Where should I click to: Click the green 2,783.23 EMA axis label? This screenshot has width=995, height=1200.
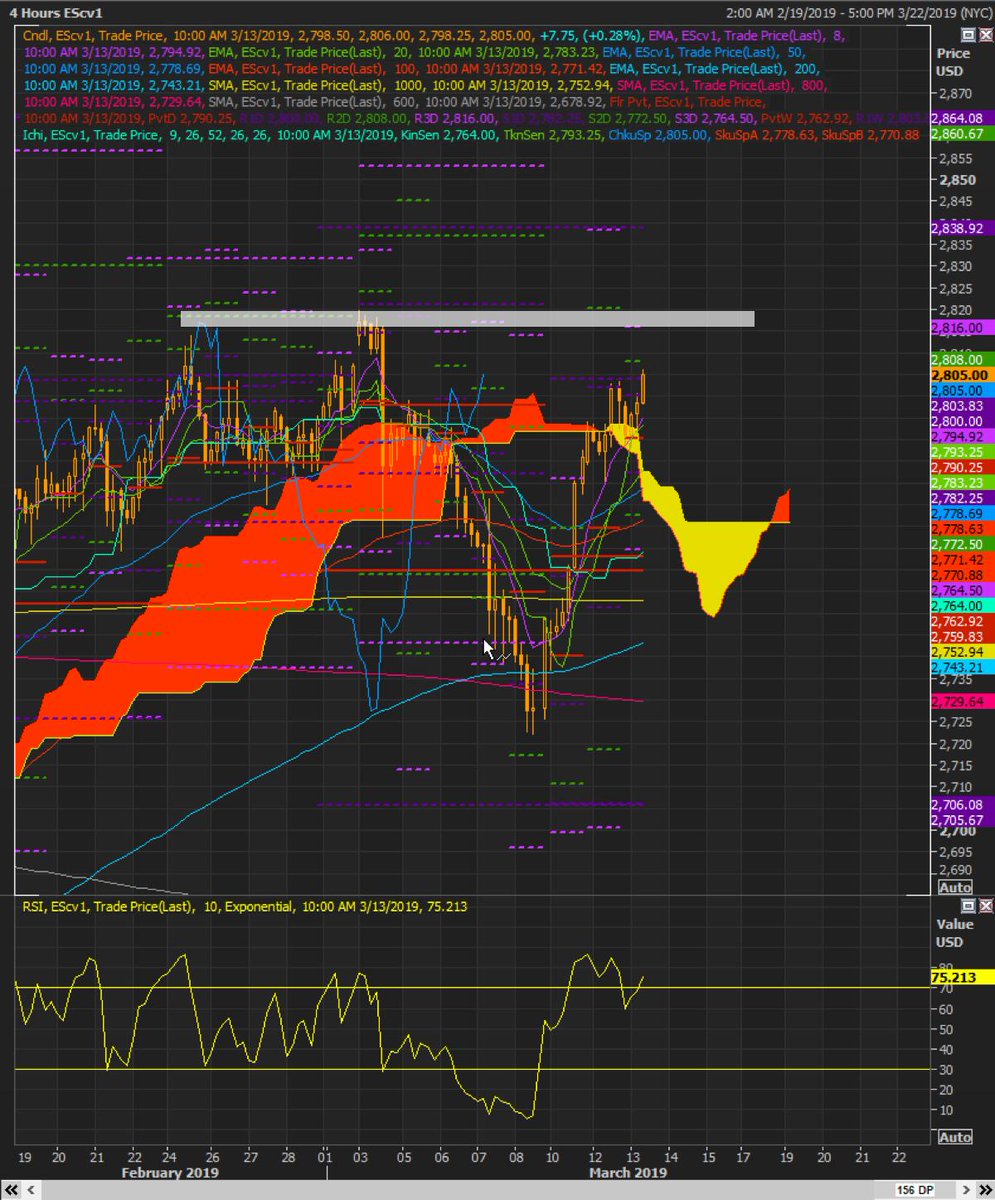coord(961,482)
